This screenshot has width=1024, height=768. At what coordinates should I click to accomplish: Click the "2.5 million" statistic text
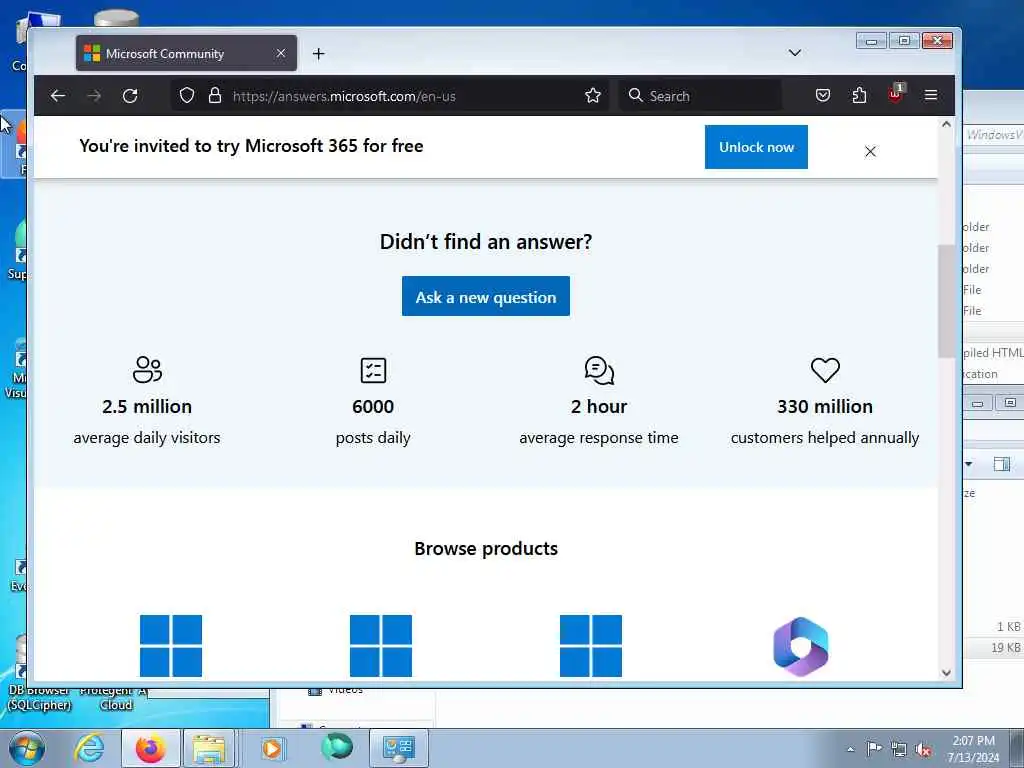147,406
